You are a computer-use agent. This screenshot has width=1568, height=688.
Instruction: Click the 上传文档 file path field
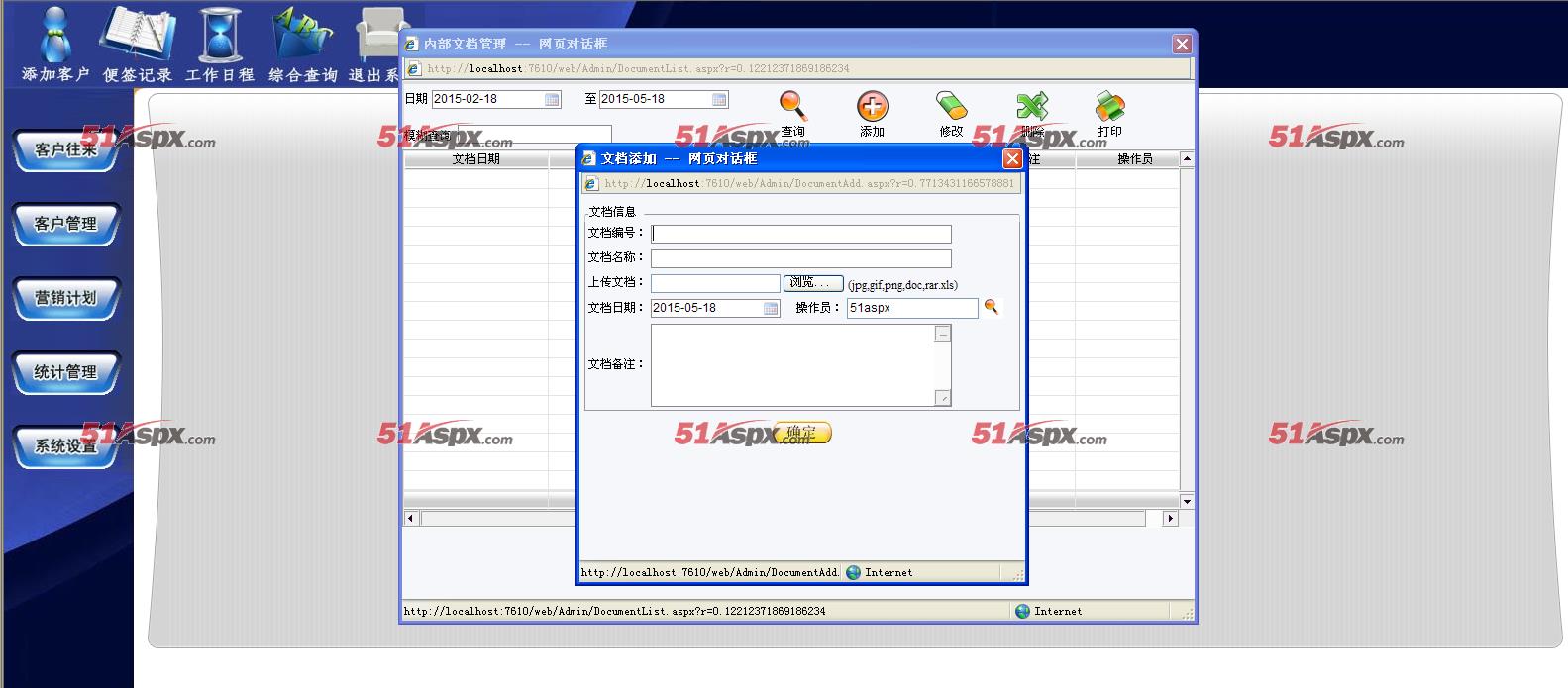(715, 283)
